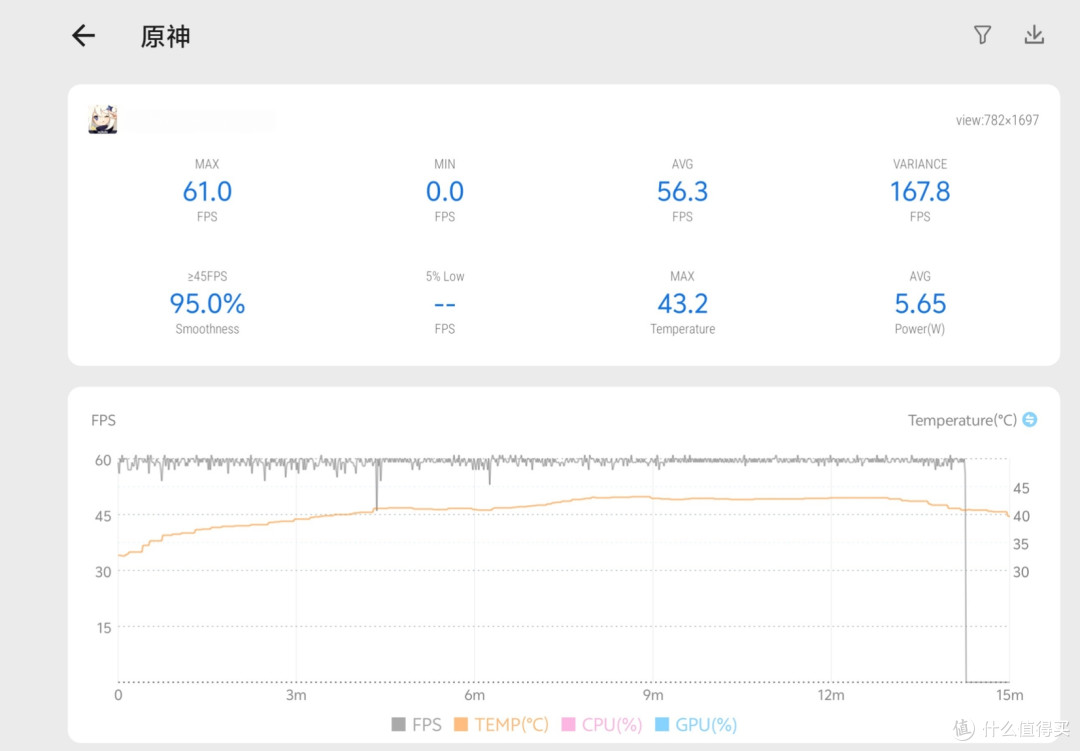Screen dimensions: 1080x751
Task: Click the MIN 0.0 FPS value
Action: (x=445, y=192)
